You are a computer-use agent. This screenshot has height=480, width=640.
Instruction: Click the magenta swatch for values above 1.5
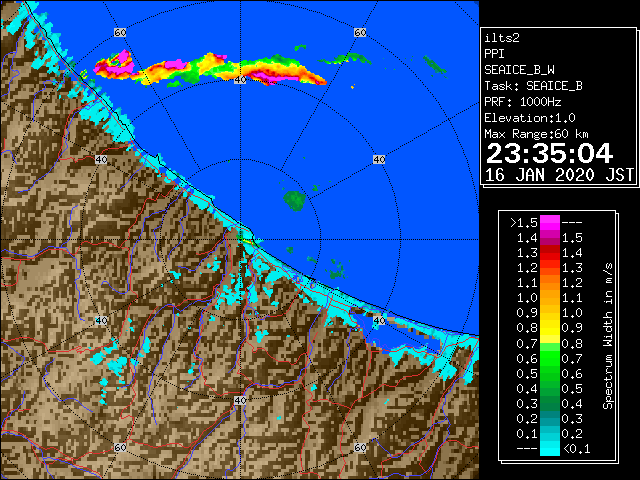(550, 223)
